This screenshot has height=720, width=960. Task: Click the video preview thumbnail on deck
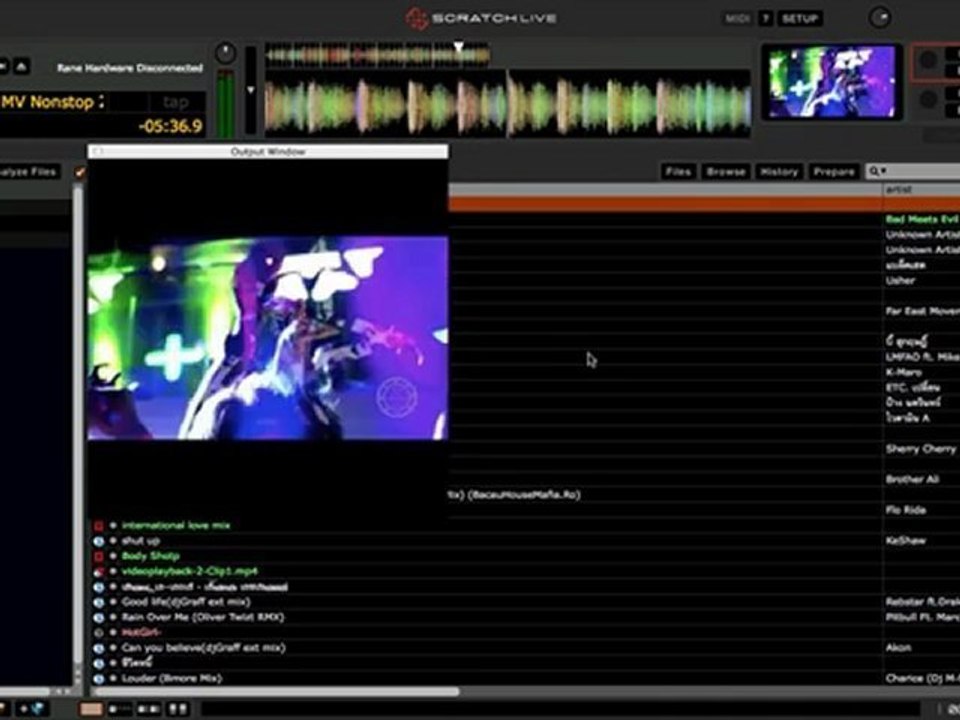(x=831, y=82)
